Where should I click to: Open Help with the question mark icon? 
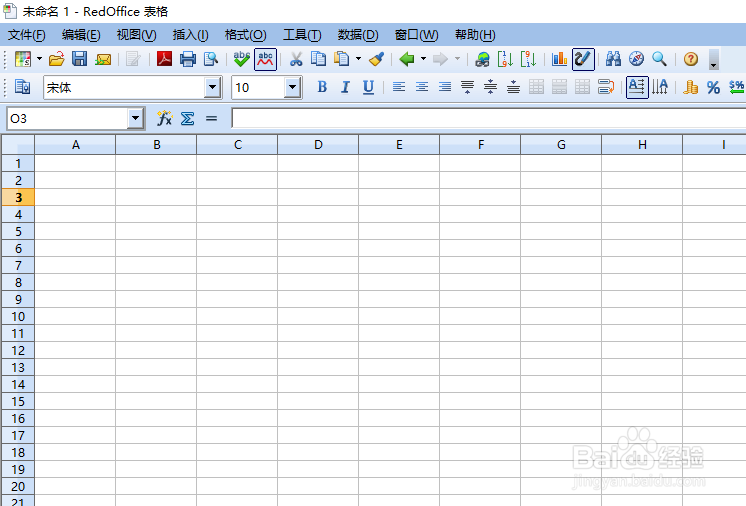(691, 59)
